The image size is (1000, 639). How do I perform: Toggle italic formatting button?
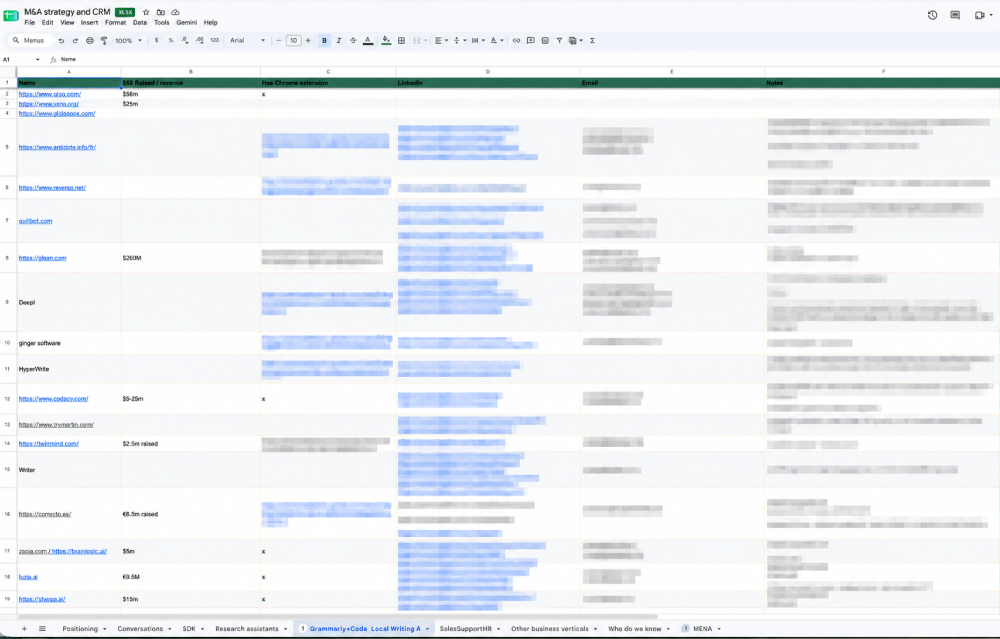click(339, 40)
